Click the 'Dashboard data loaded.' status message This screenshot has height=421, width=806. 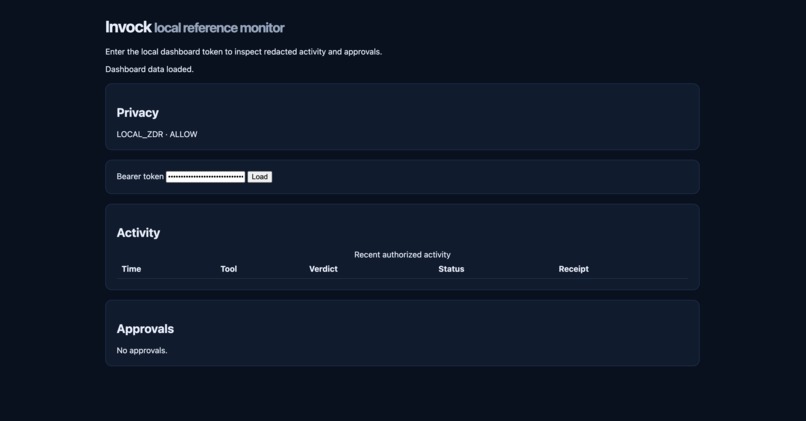(x=150, y=69)
